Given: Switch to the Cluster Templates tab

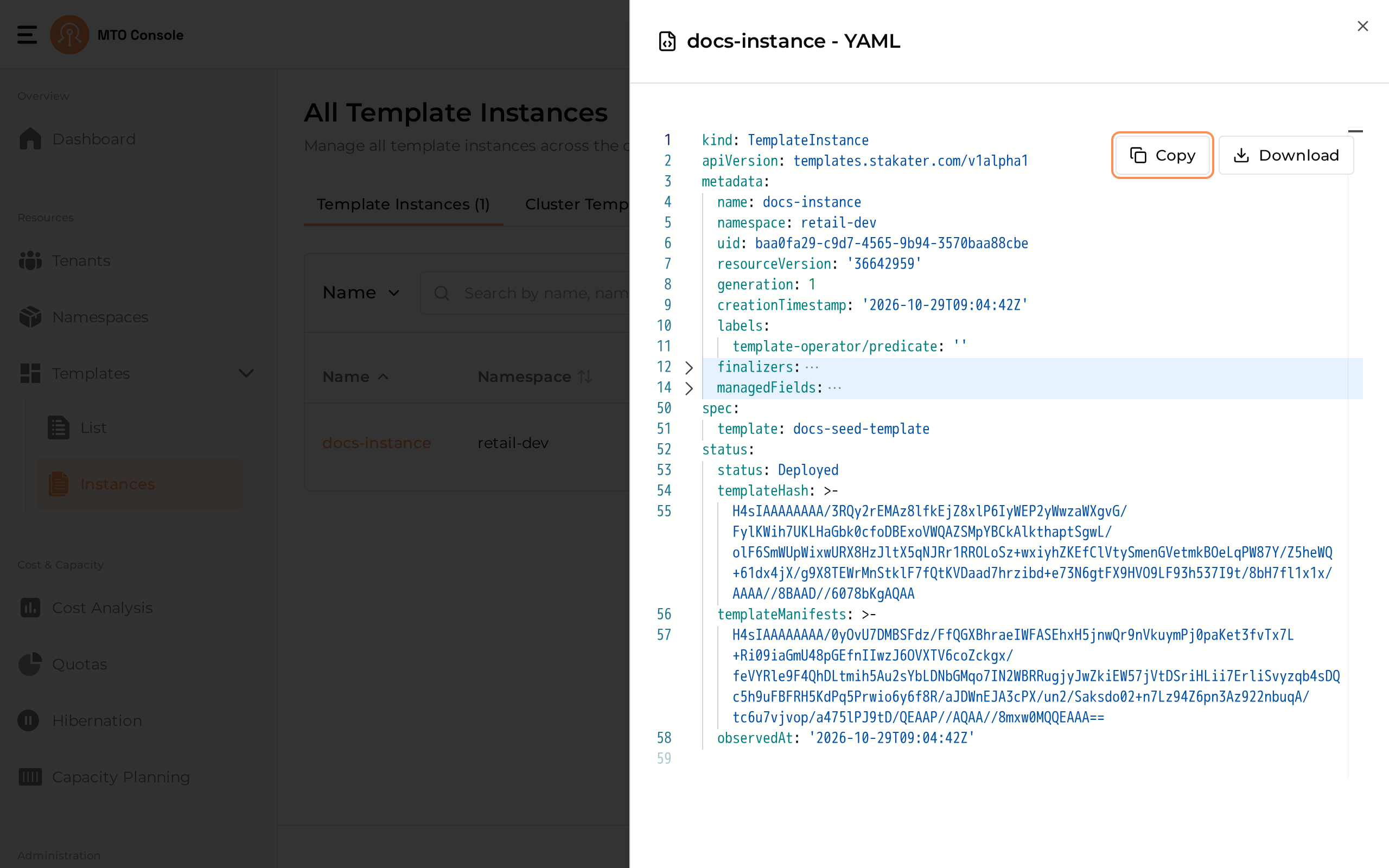Looking at the screenshot, I should [x=577, y=205].
